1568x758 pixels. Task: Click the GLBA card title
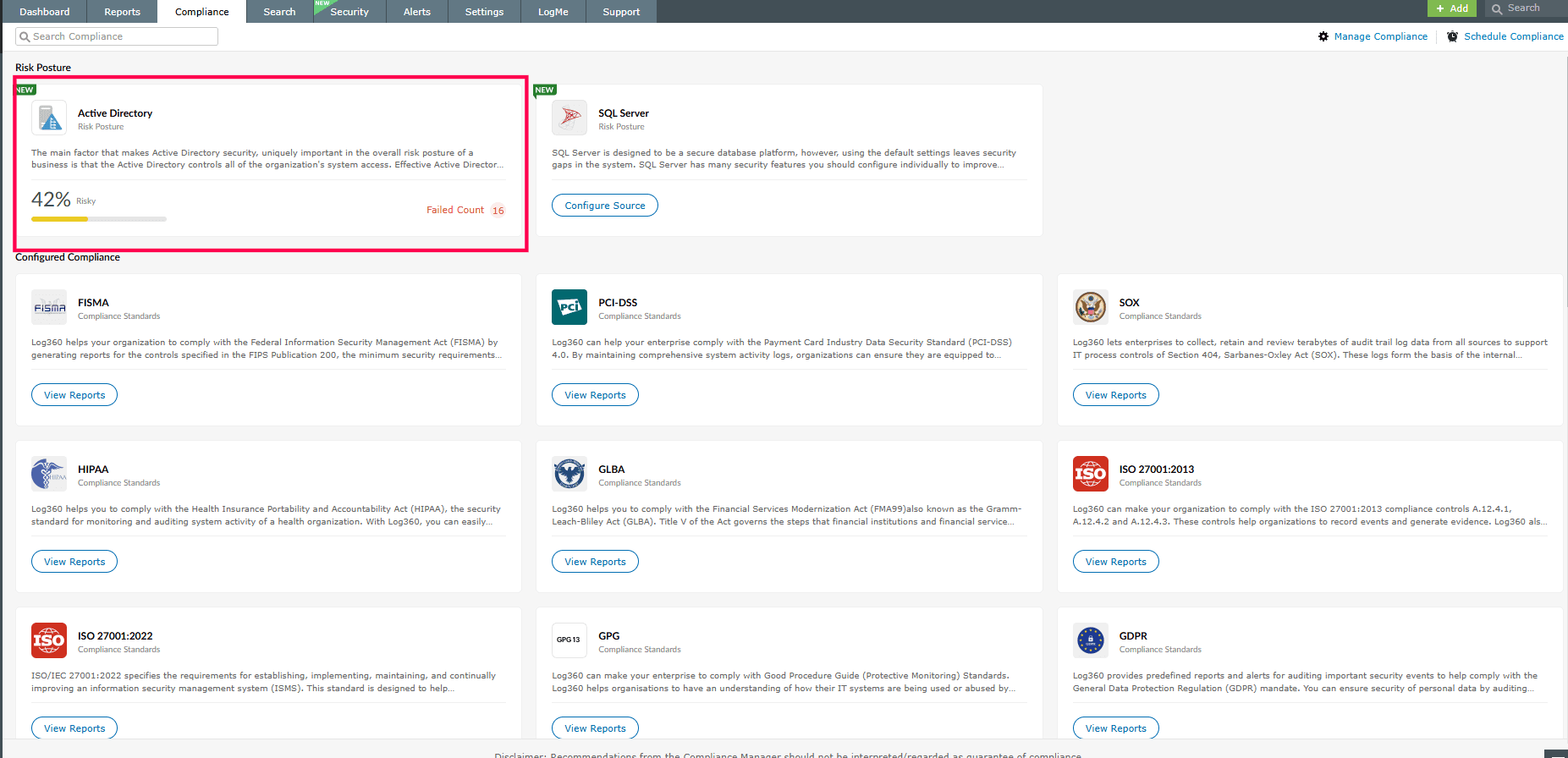(611, 470)
